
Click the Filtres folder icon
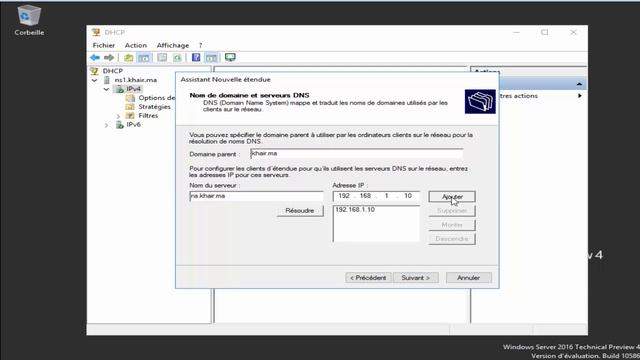click(130, 116)
